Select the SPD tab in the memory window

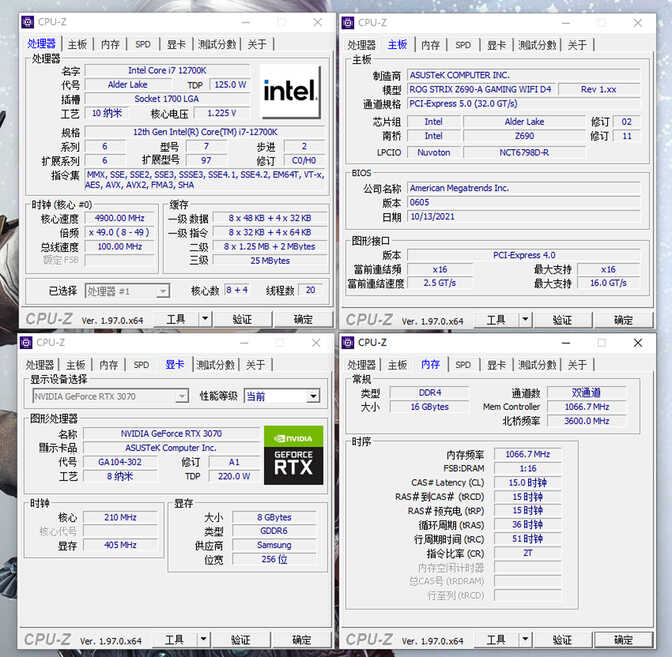point(462,365)
